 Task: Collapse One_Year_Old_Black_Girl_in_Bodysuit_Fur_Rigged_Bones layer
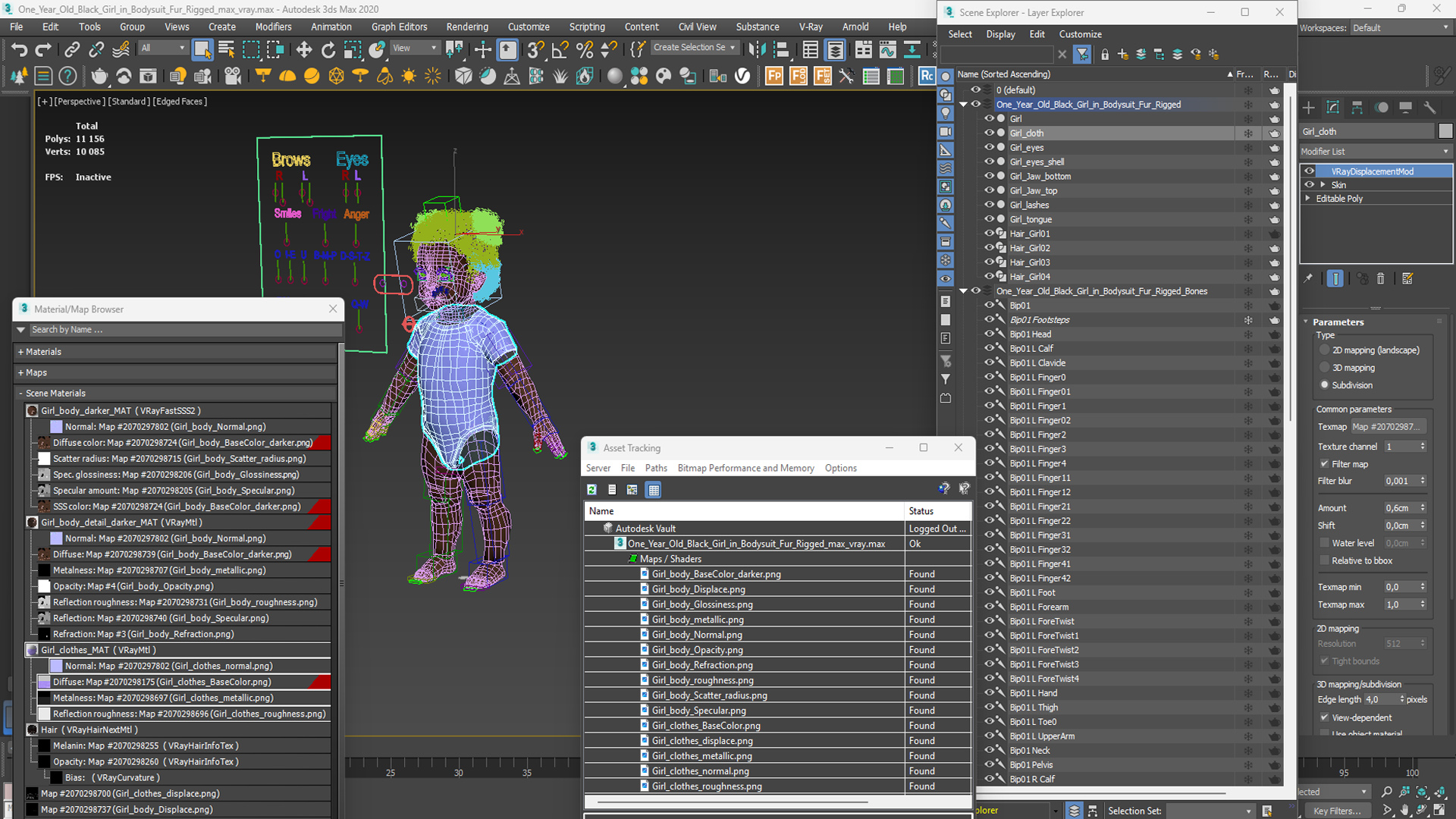(x=963, y=291)
